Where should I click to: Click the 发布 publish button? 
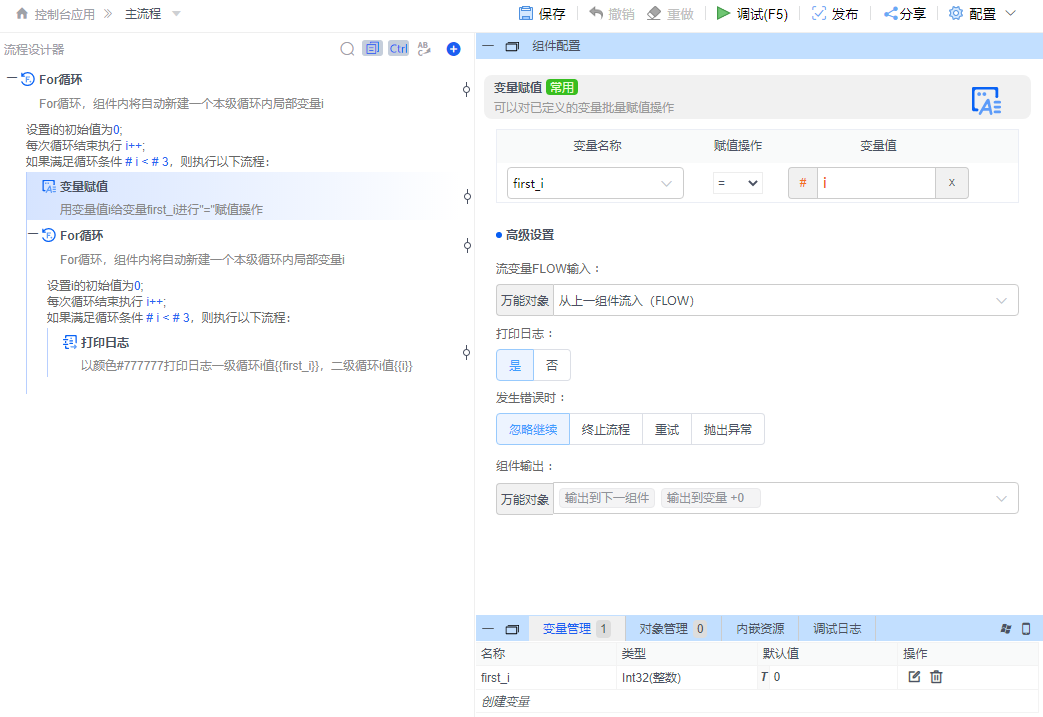coord(835,13)
